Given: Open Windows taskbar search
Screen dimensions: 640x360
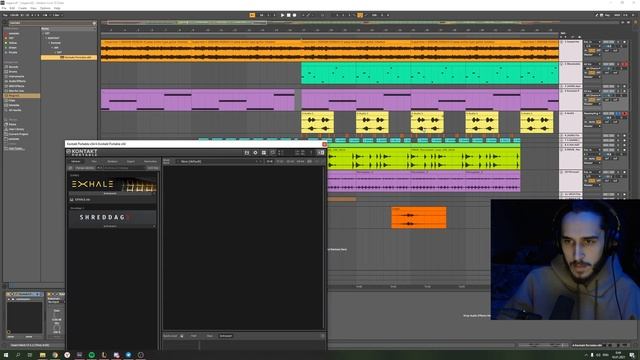Looking at the screenshot, I should click(x=18, y=355).
